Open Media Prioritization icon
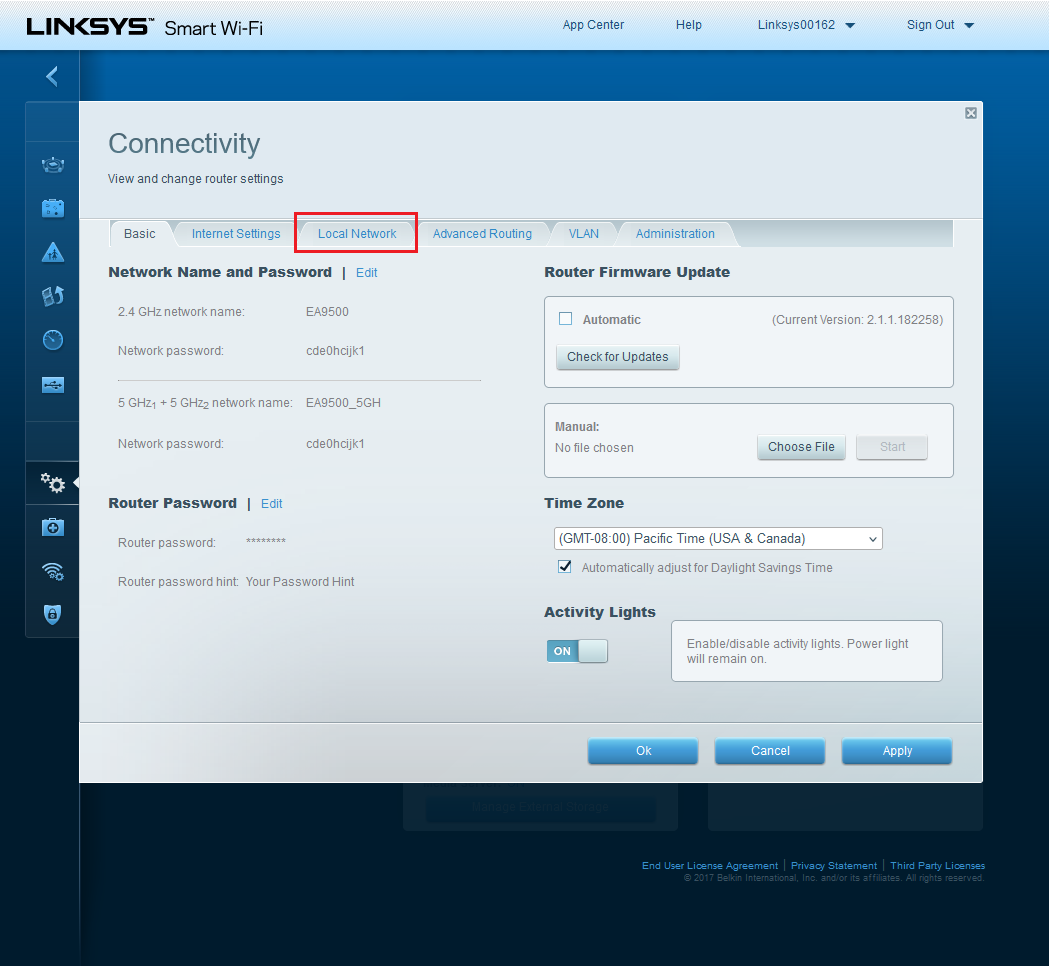1049x966 pixels. tap(53, 296)
